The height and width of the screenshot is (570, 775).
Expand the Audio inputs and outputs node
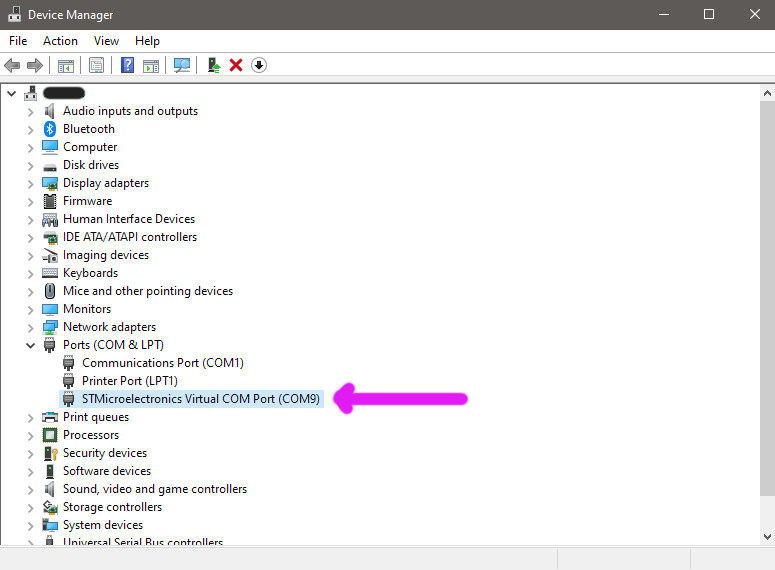30,111
